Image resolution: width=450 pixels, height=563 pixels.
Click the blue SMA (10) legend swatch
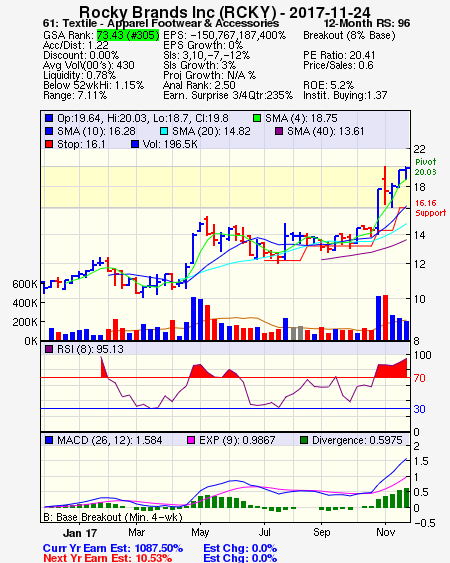coord(49,131)
